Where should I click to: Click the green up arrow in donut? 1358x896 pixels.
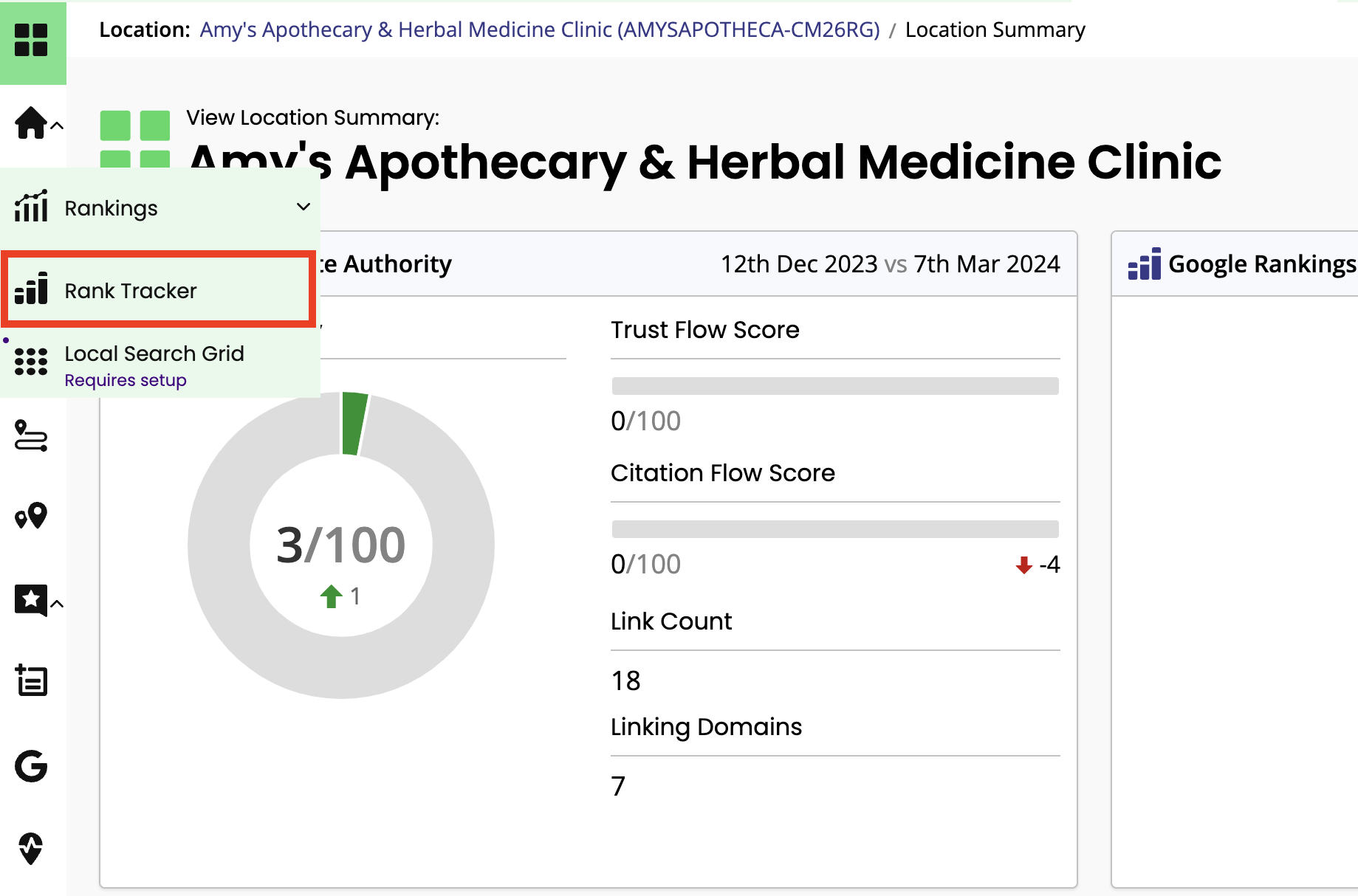point(332,596)
